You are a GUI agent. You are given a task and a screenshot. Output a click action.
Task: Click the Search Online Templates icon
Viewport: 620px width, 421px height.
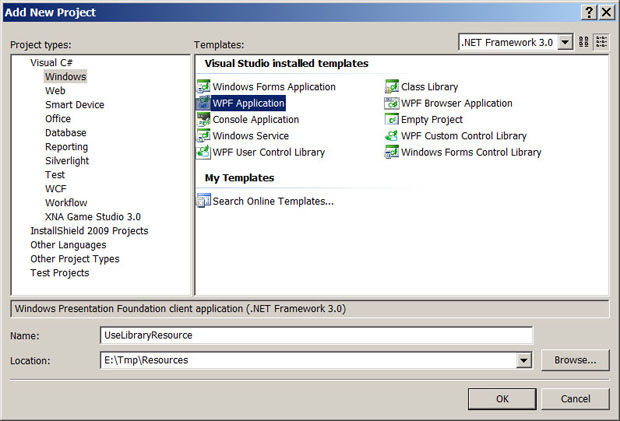[204, 201]
